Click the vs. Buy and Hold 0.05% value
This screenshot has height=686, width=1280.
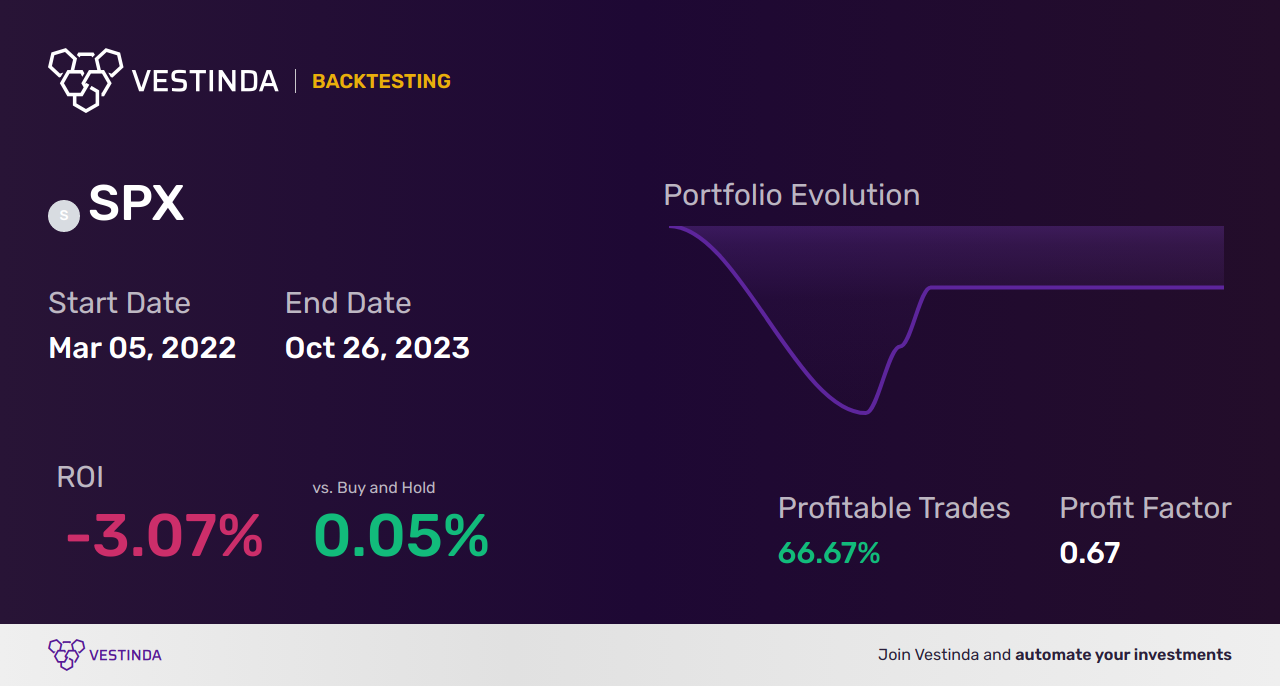tap(401, 536)
